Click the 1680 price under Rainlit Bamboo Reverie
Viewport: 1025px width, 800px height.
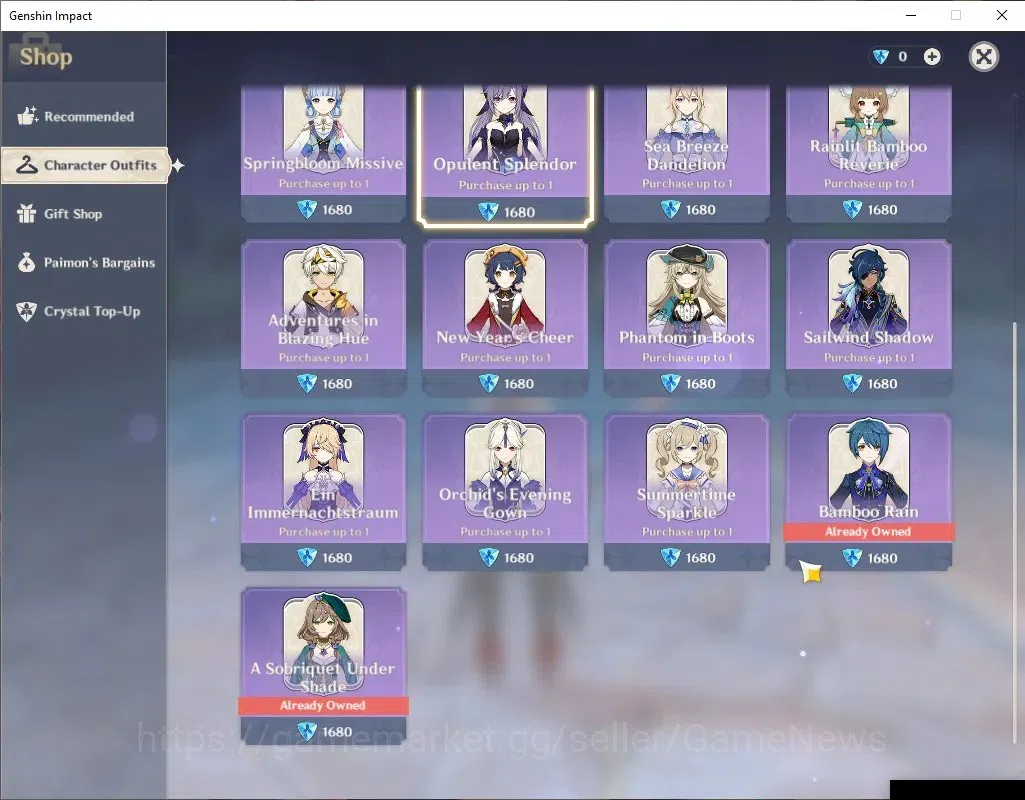coord(882,210)
